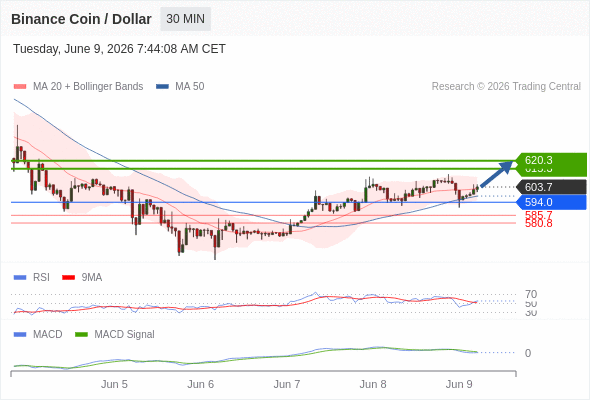Click the RSI 70 level label
Image resolution: width=590 pixels, height=400 pixels.
click(x=531, y=294)
